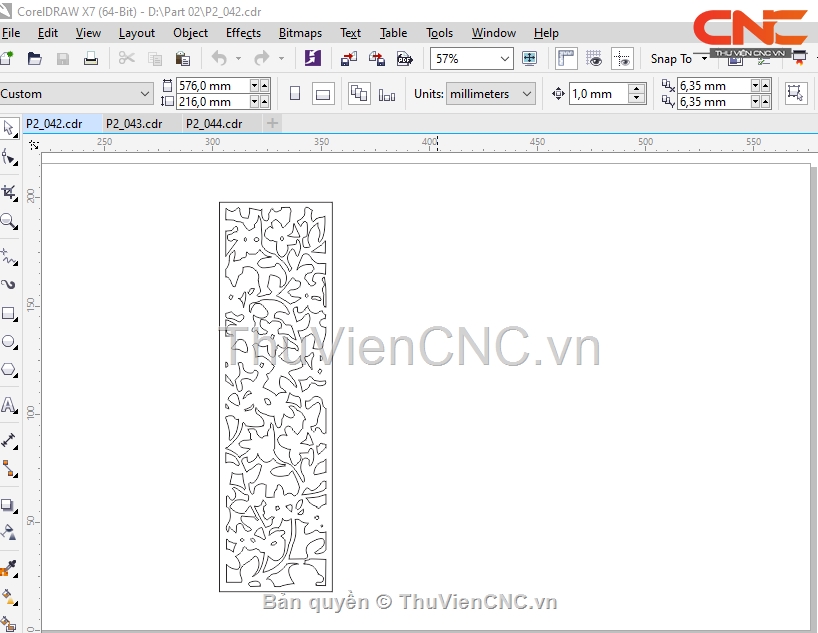Open the Bitmaps menu
The image size is (818, 633).
click(300, 33)
